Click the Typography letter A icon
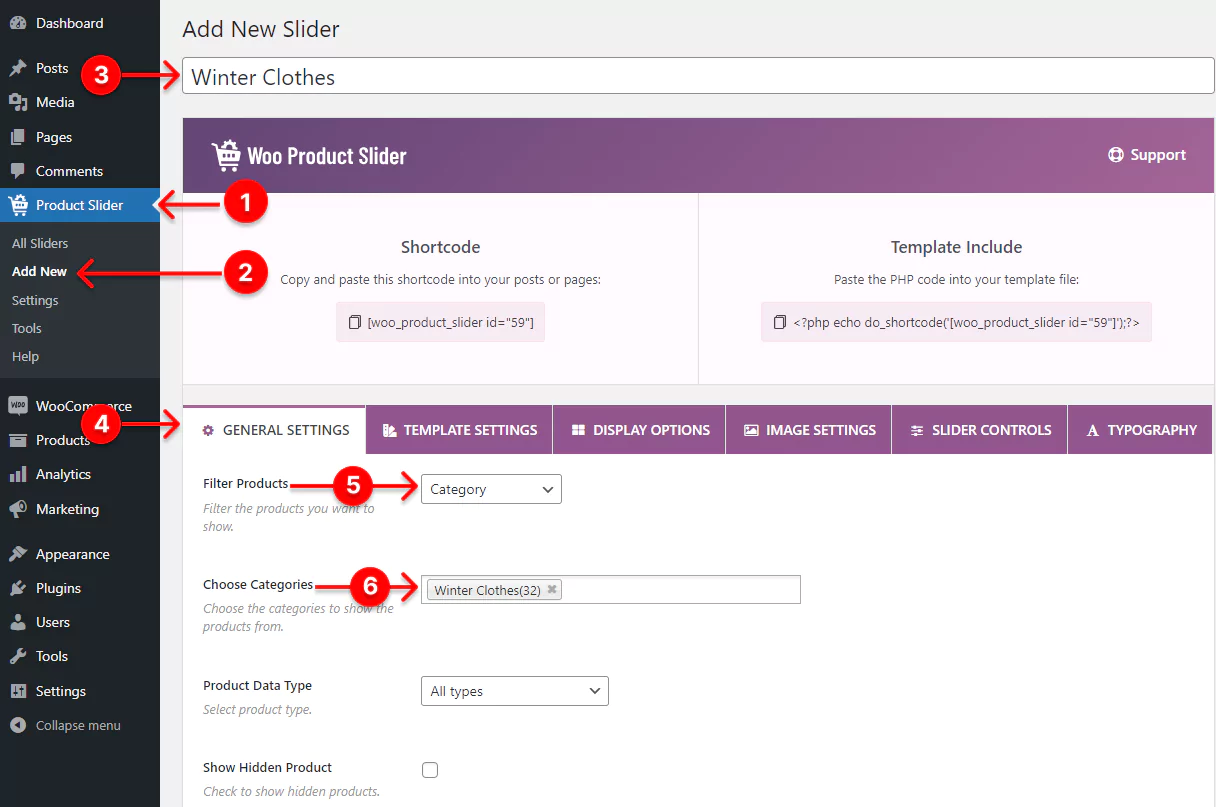Viewport: 1216px width, 807px height. click(1093, 430)
